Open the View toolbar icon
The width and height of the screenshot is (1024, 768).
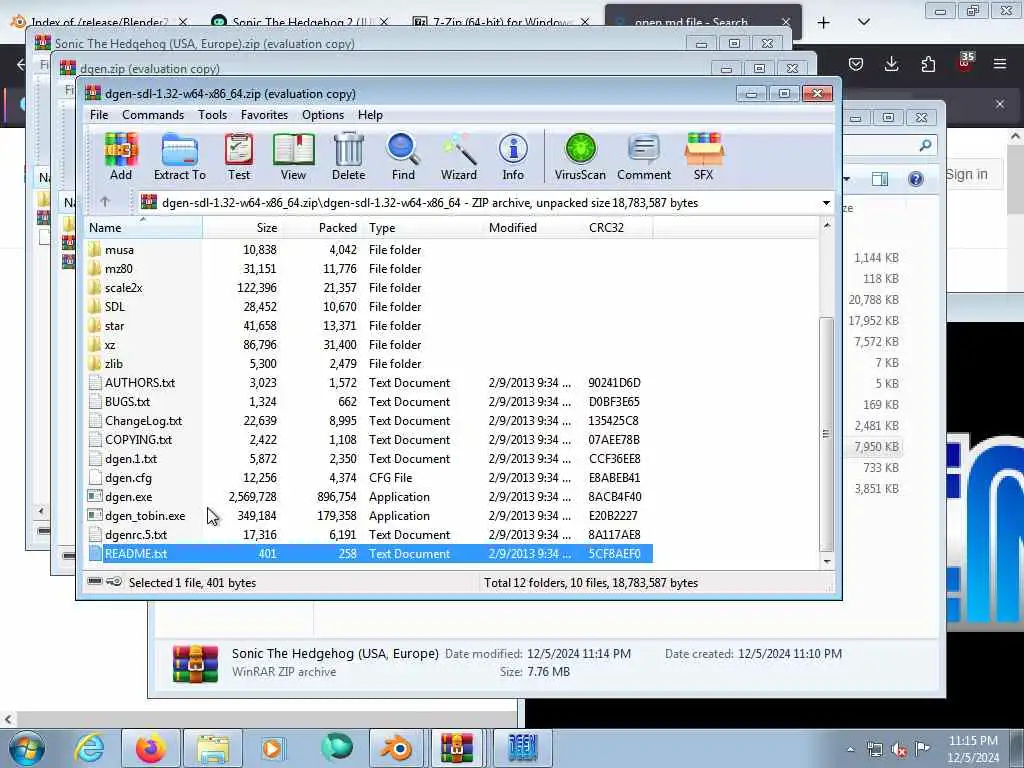(x=293, y=157)
